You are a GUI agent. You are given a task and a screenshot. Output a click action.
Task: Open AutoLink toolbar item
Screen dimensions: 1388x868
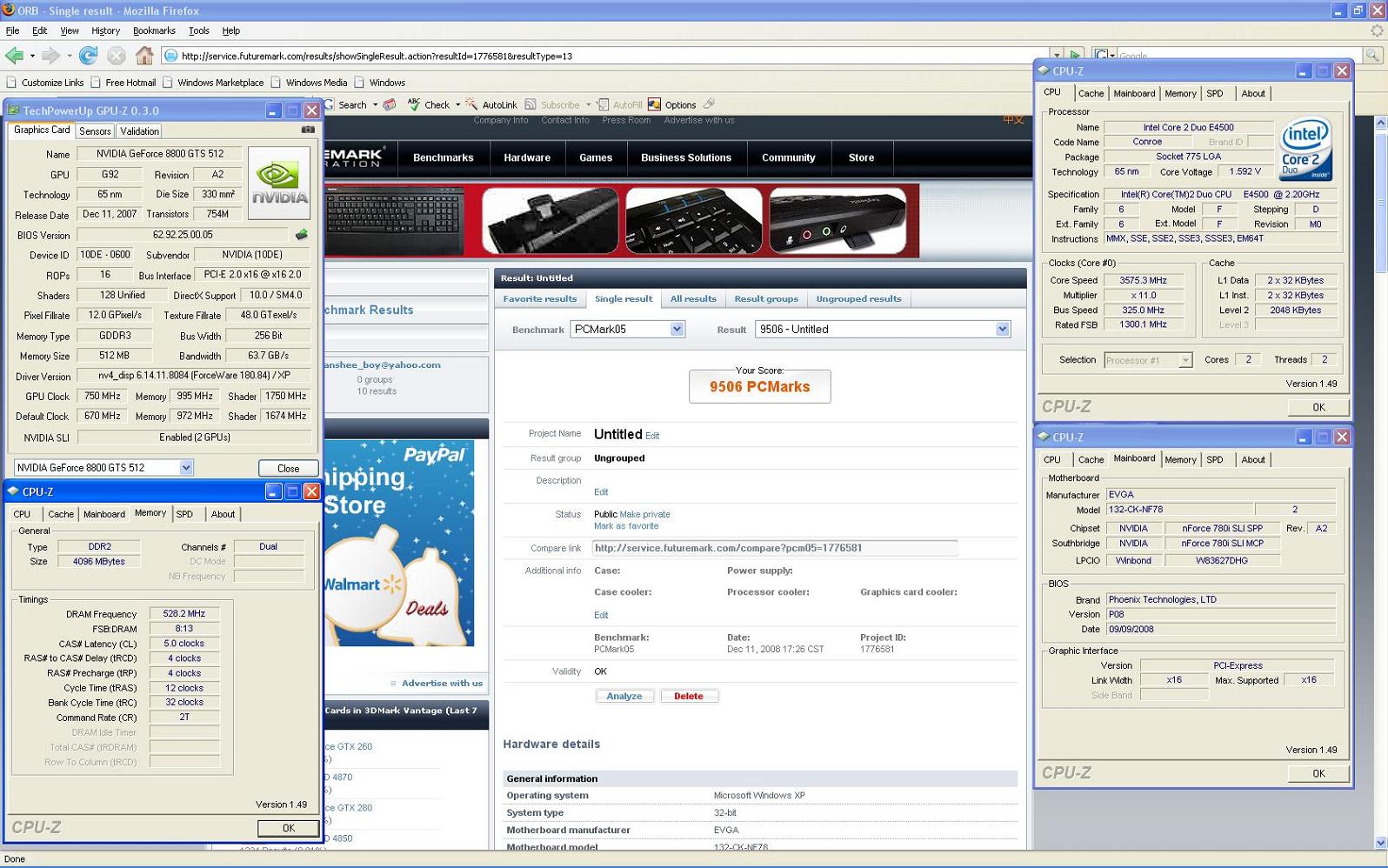[491, 104]
